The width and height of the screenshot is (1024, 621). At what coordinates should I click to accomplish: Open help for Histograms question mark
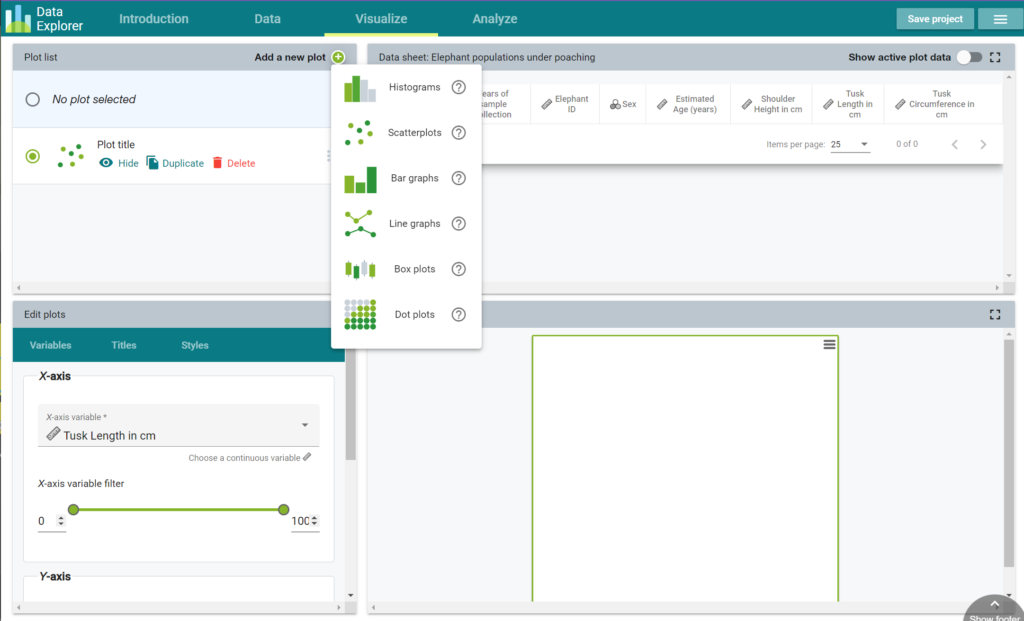(x=459, y=88)
